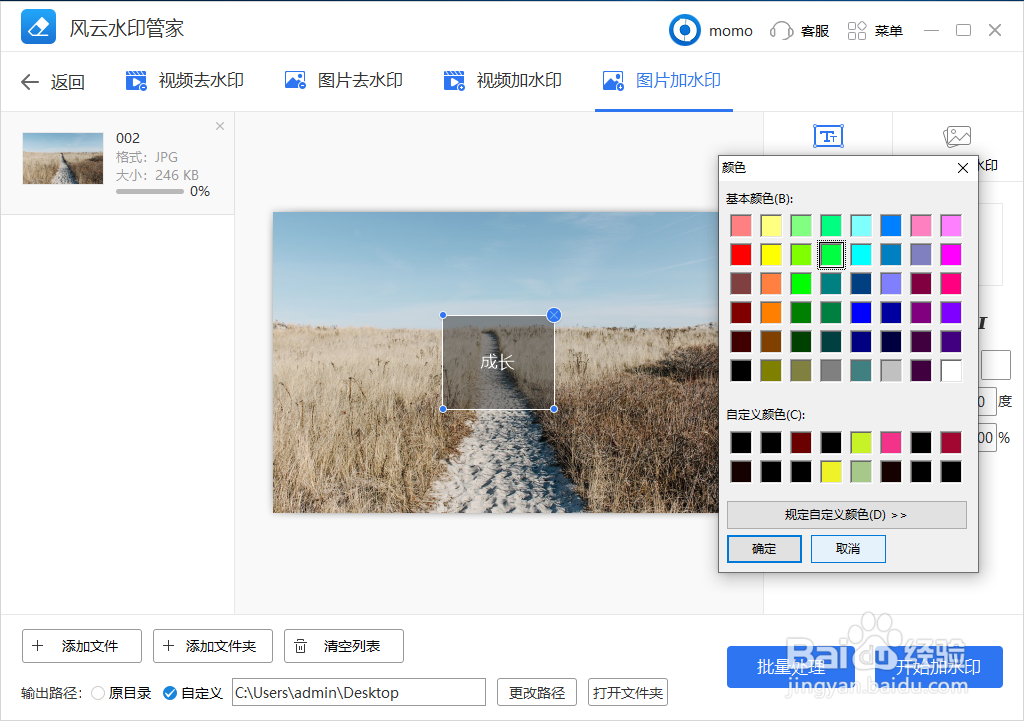Pick the pure yellow basic color
This screenshot has height=721, width=1024.
click(771, 255)
